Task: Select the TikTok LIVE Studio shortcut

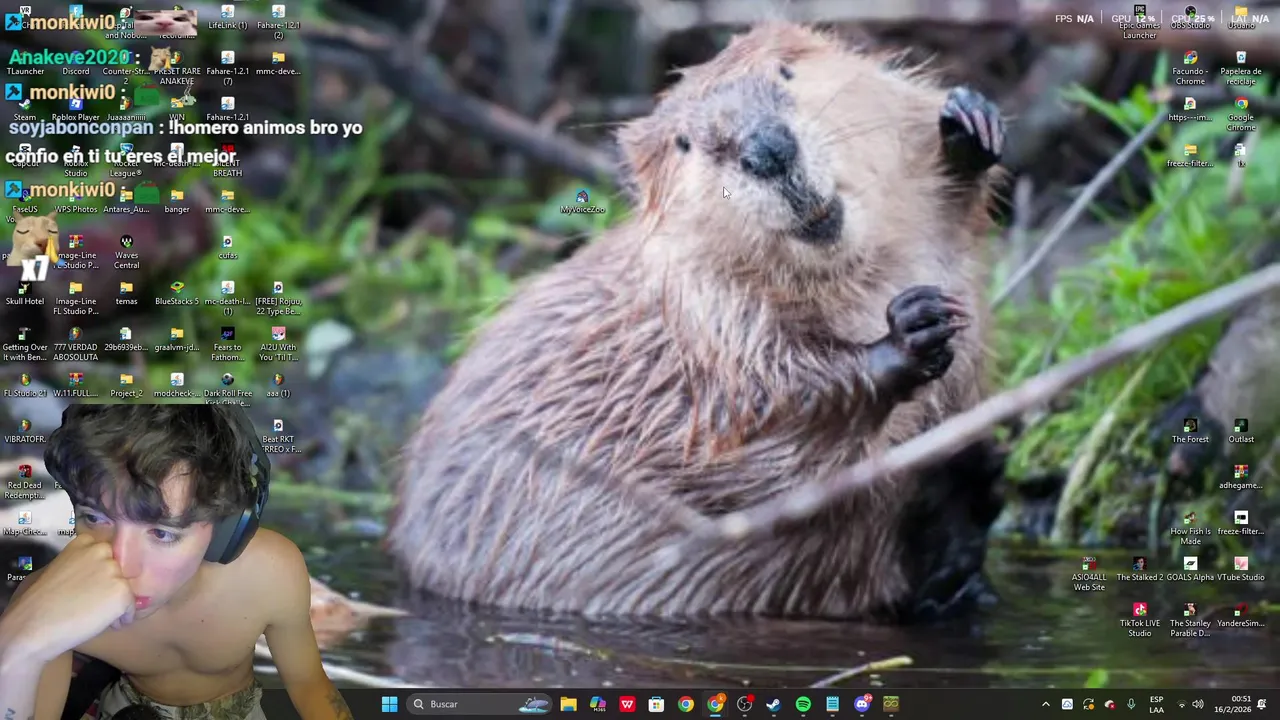Action: pos(1139,620)
